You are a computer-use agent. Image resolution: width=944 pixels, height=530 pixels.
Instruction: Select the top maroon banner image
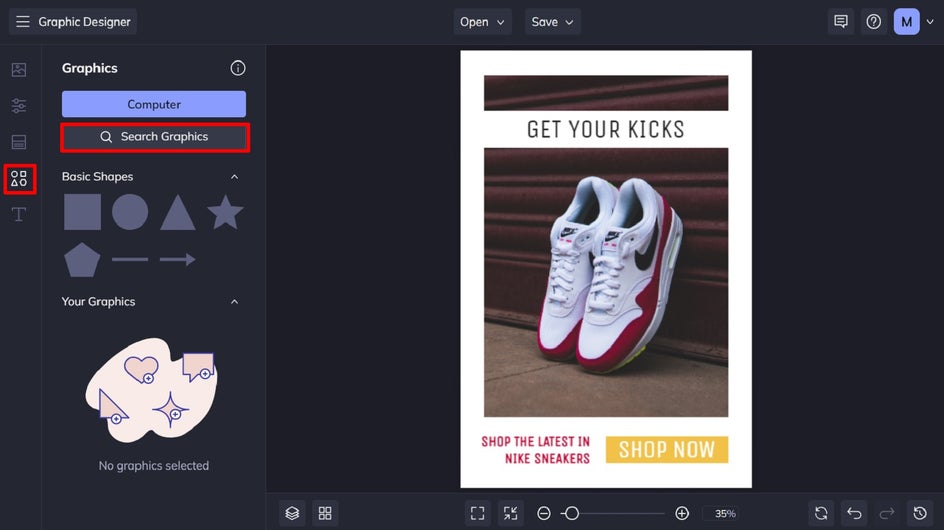click(606, 93)
